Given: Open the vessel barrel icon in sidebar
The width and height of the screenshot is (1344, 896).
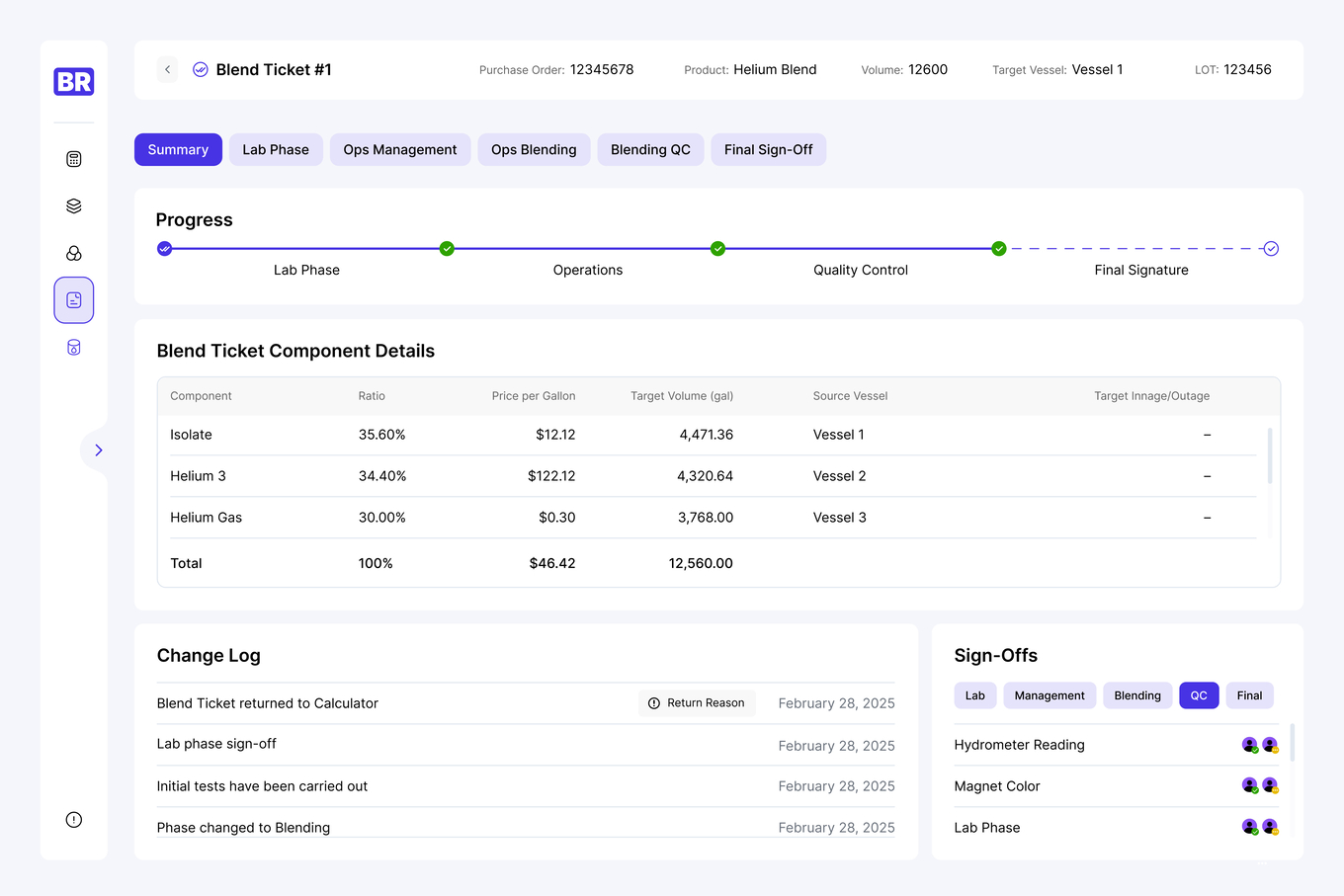Looking at the screenshot, I should pyautogui.click(x=73, y=347).
